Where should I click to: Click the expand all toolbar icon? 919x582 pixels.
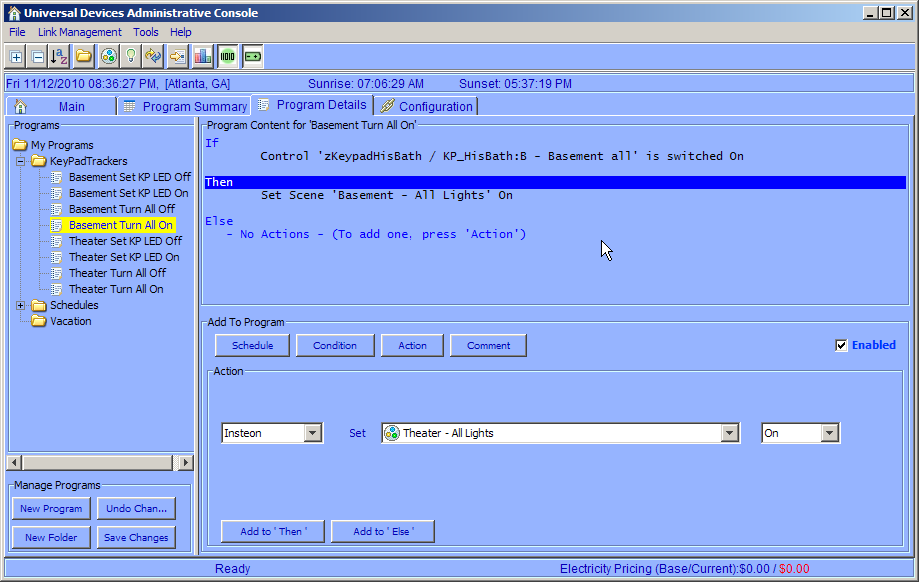[16, 56]
